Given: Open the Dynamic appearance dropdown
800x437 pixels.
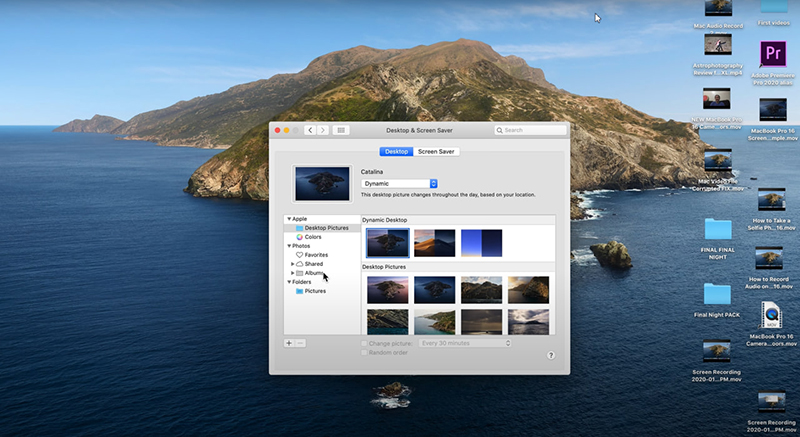Looking at the screenshot, I should coord(400,184).
